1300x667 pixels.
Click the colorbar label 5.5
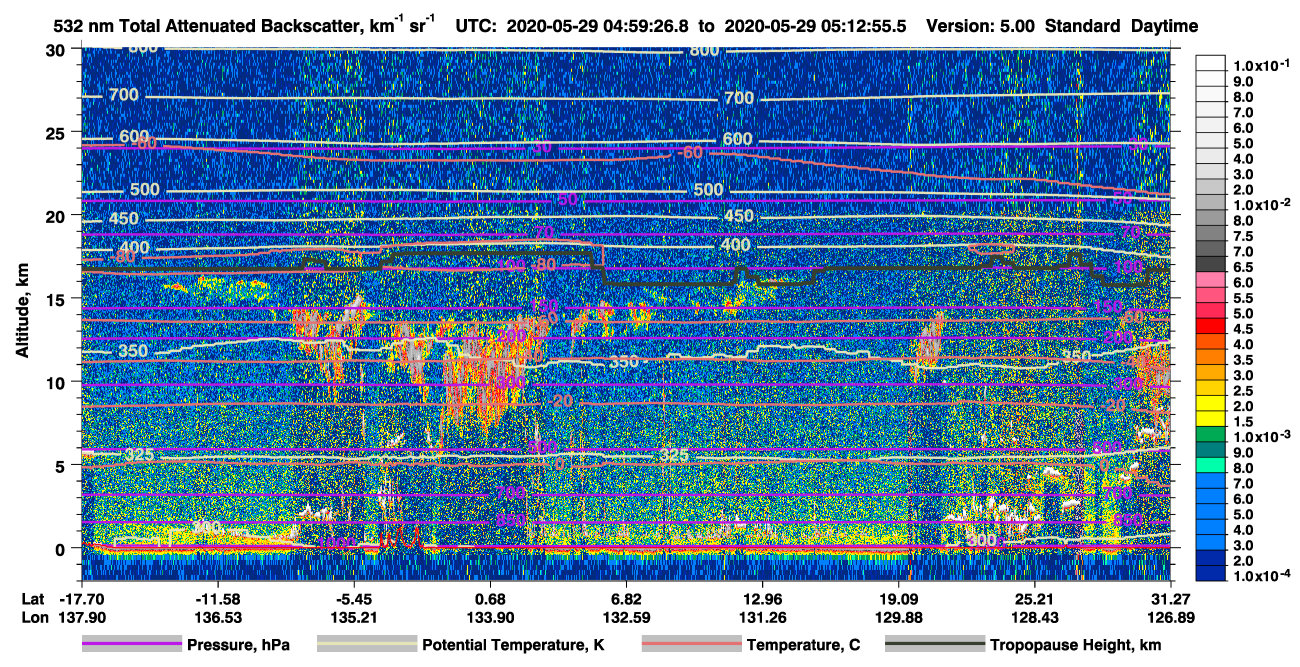pyautogui.click(x=1245, y=298)
